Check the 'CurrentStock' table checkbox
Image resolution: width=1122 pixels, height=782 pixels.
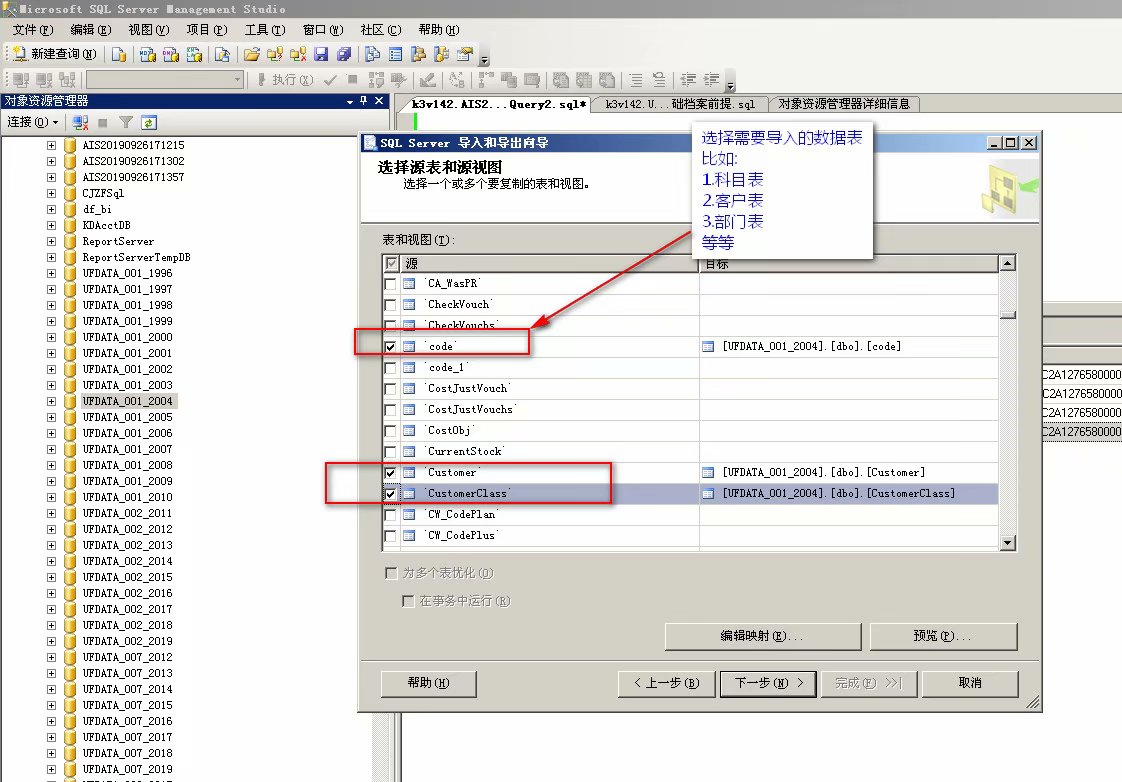[x=391, y=451]
